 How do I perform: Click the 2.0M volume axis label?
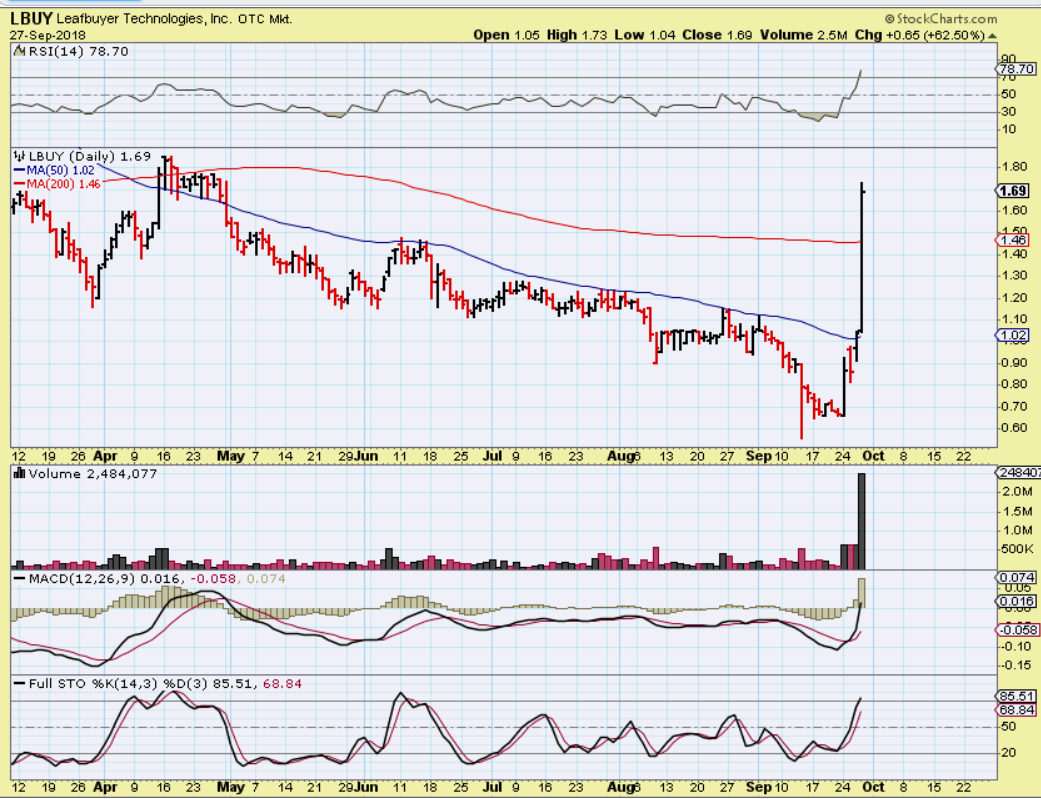click(1017, 491)
